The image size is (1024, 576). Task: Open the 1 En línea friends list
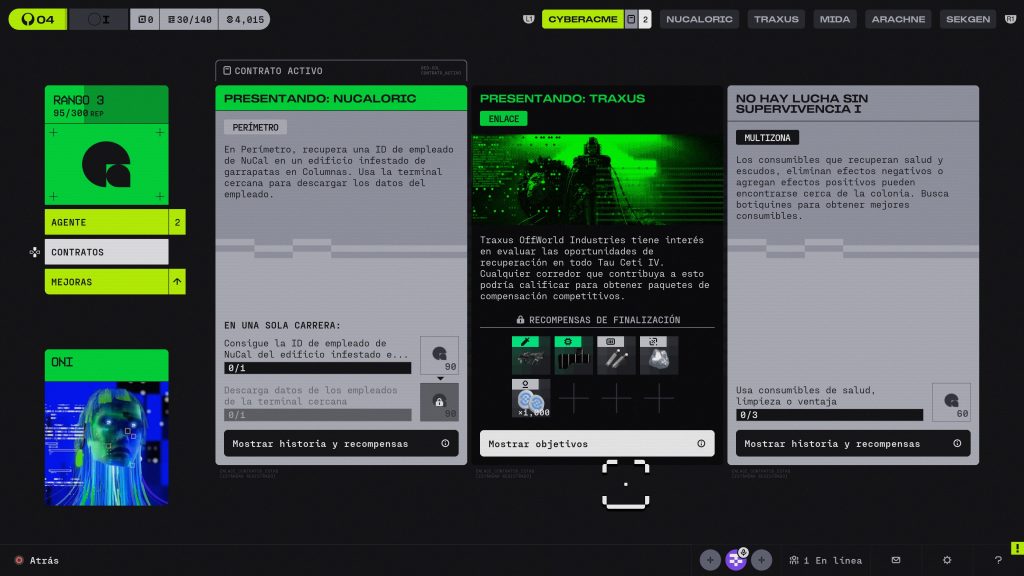click(x=825, y=560)
